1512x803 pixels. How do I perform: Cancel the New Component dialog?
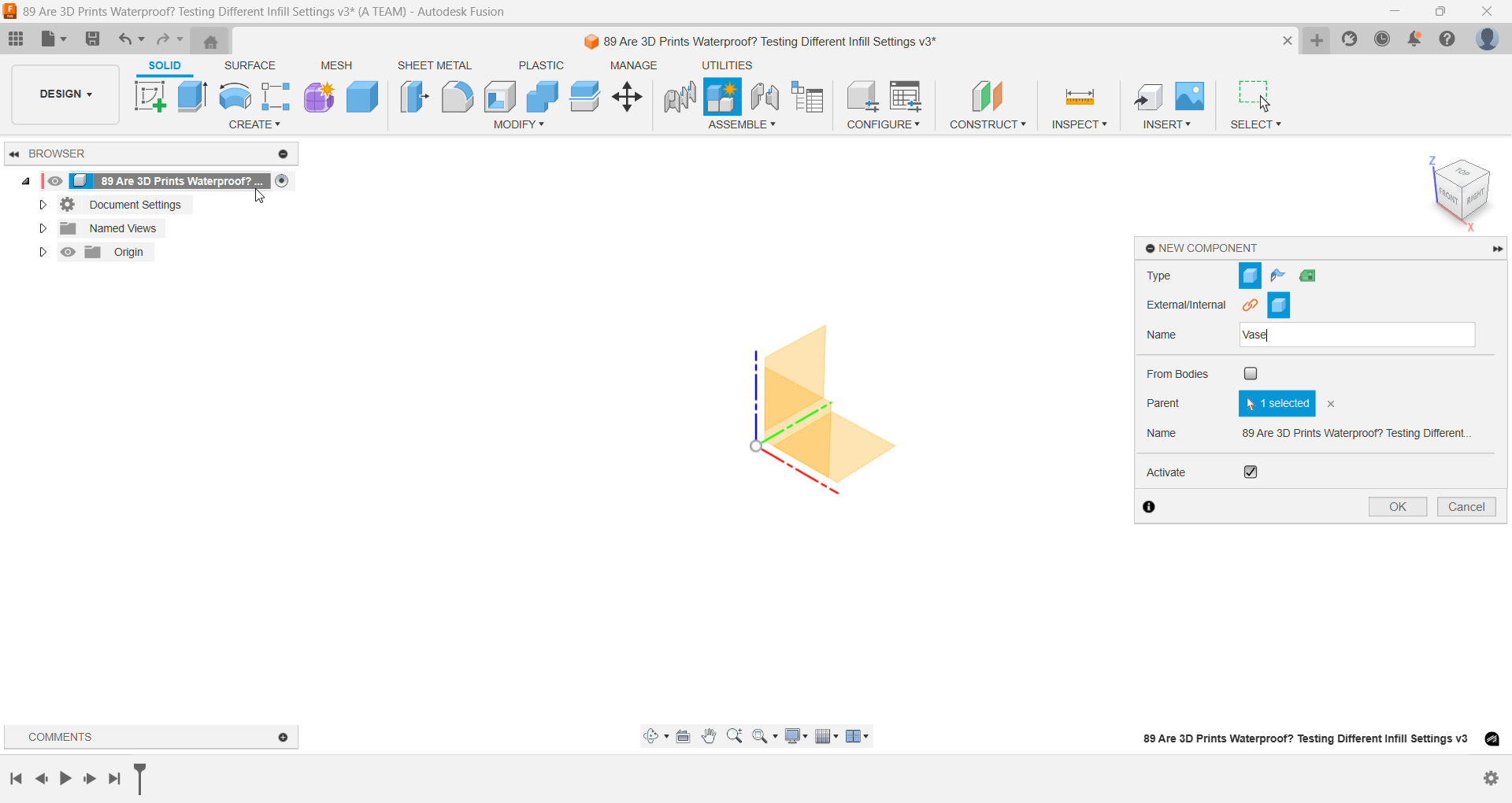point(1466,507)
